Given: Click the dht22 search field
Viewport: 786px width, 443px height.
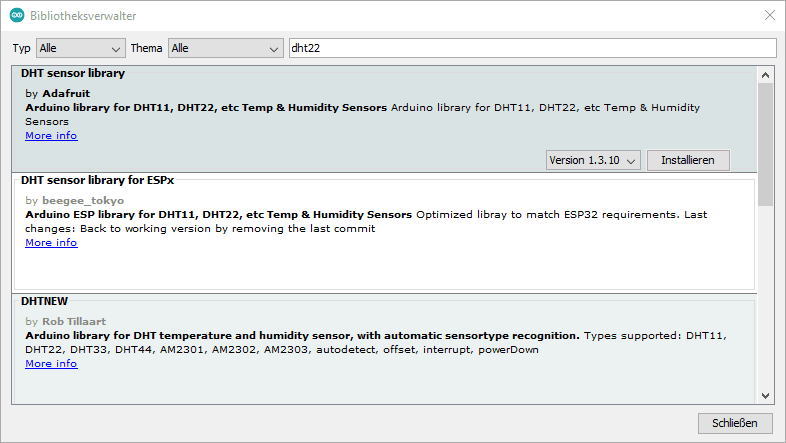Looking at the screenshot, I should coord(530,48).
